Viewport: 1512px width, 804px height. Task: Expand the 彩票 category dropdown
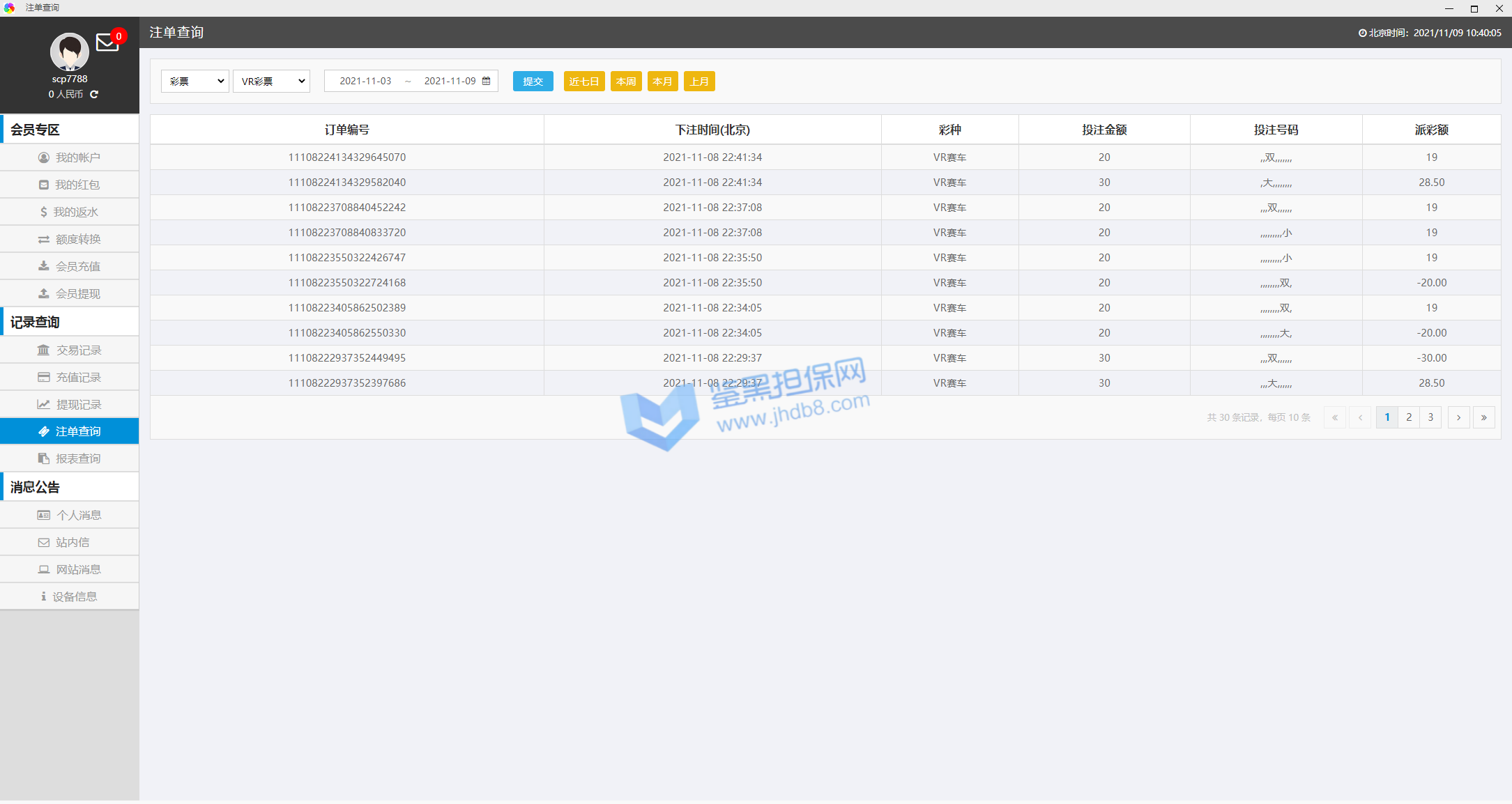pyautogui.click(x=195, y=82)
